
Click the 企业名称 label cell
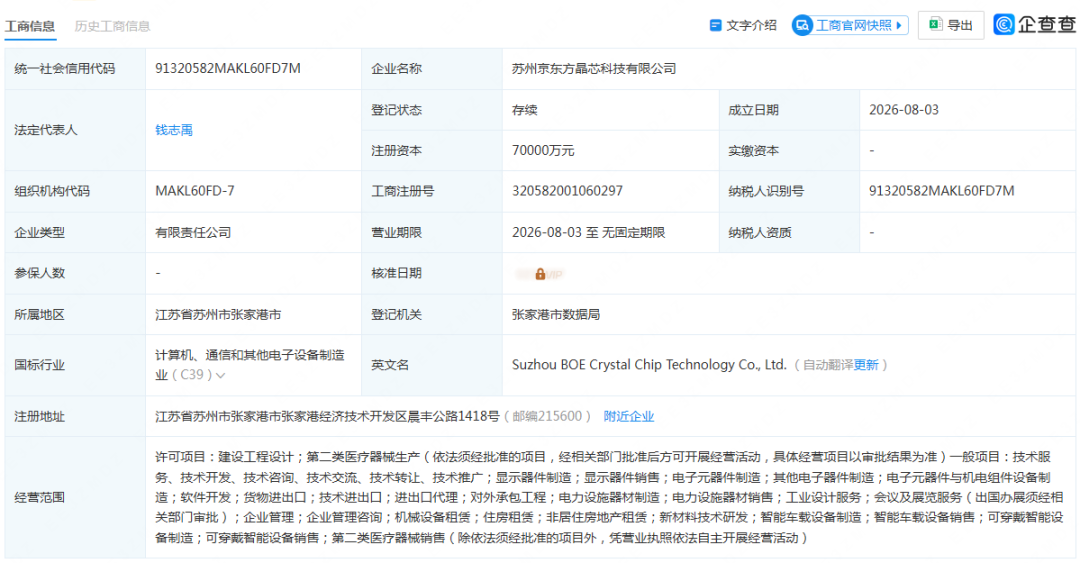[432, 69]
